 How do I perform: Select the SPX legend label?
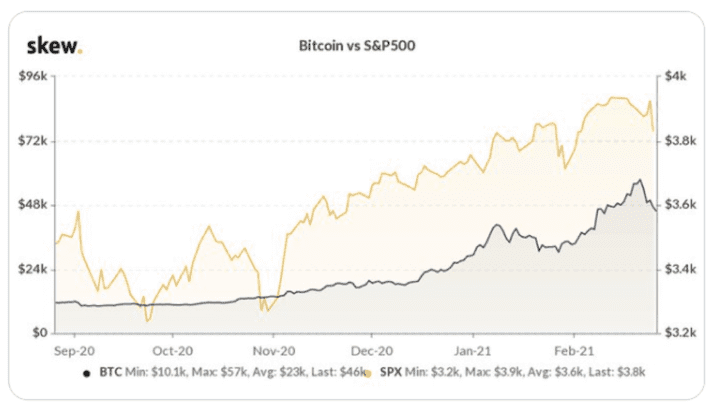tap(390, 372)
